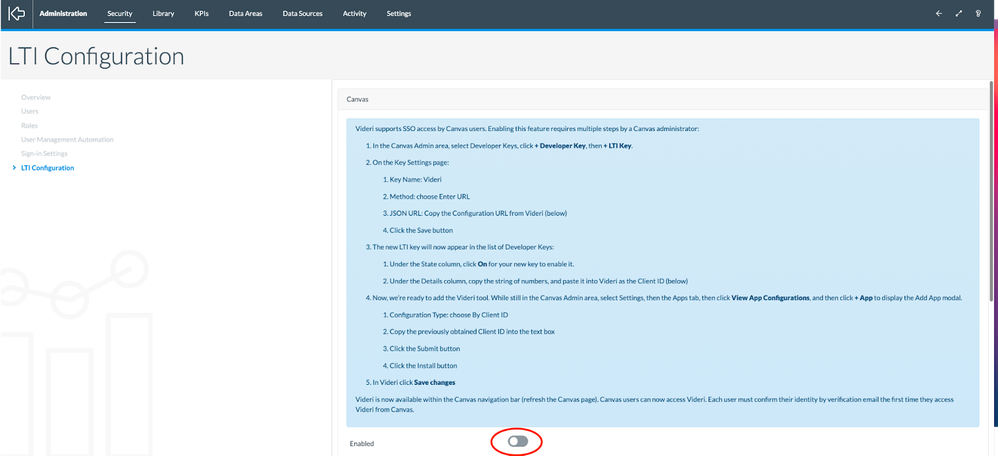The image size is (998, 456).
Task: Click the Videri logo icon
Action: [x=16, y=13]
